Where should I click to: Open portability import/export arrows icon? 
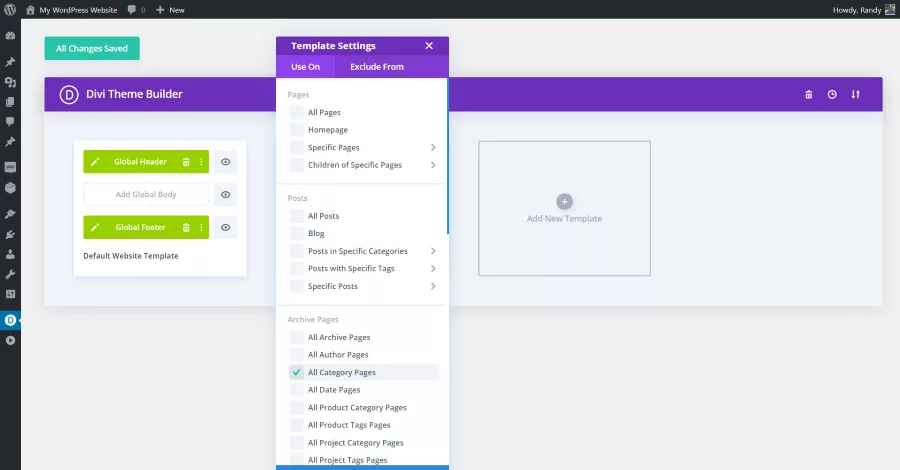[855, 95]
